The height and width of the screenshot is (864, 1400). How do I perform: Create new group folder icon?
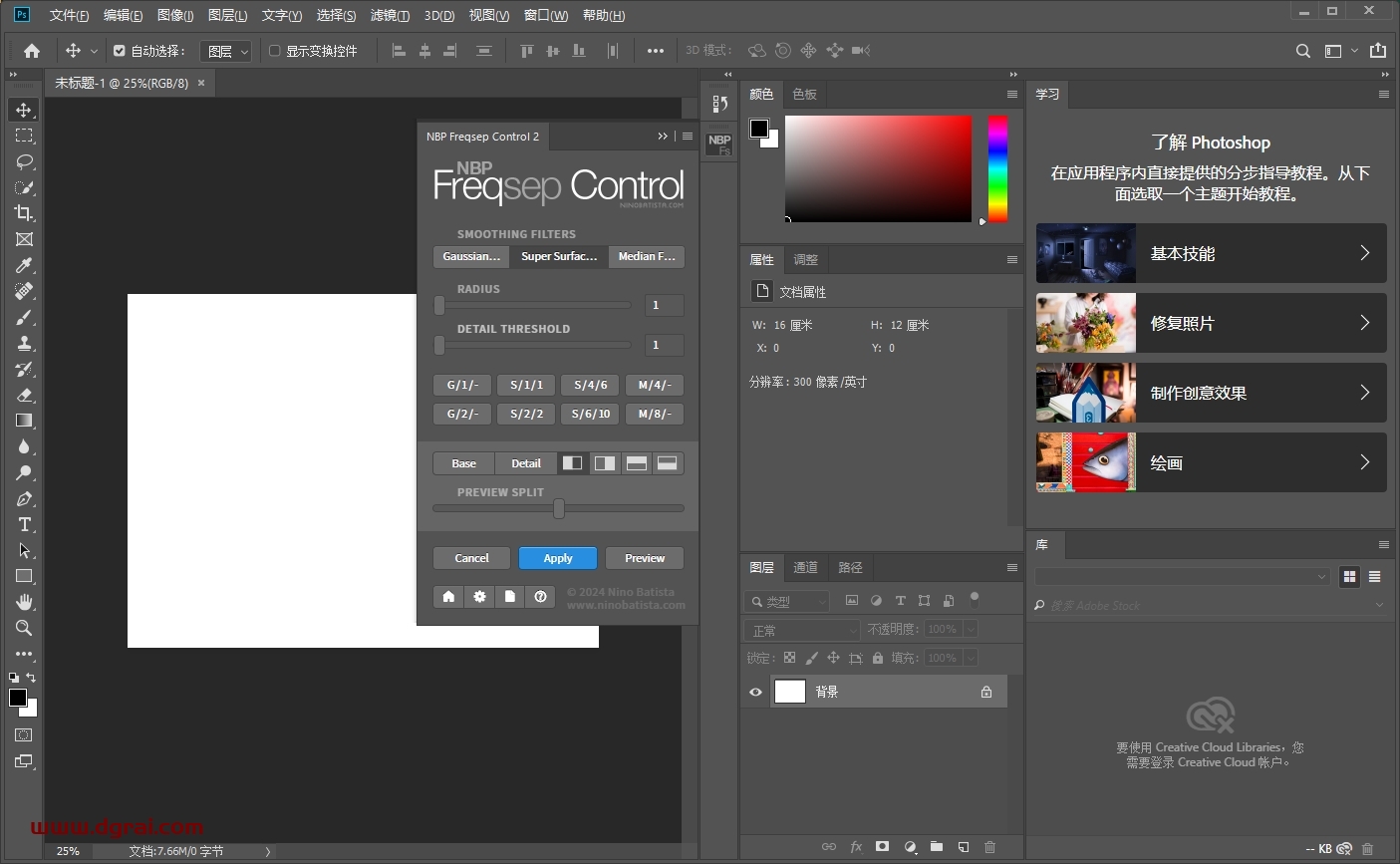937,847
